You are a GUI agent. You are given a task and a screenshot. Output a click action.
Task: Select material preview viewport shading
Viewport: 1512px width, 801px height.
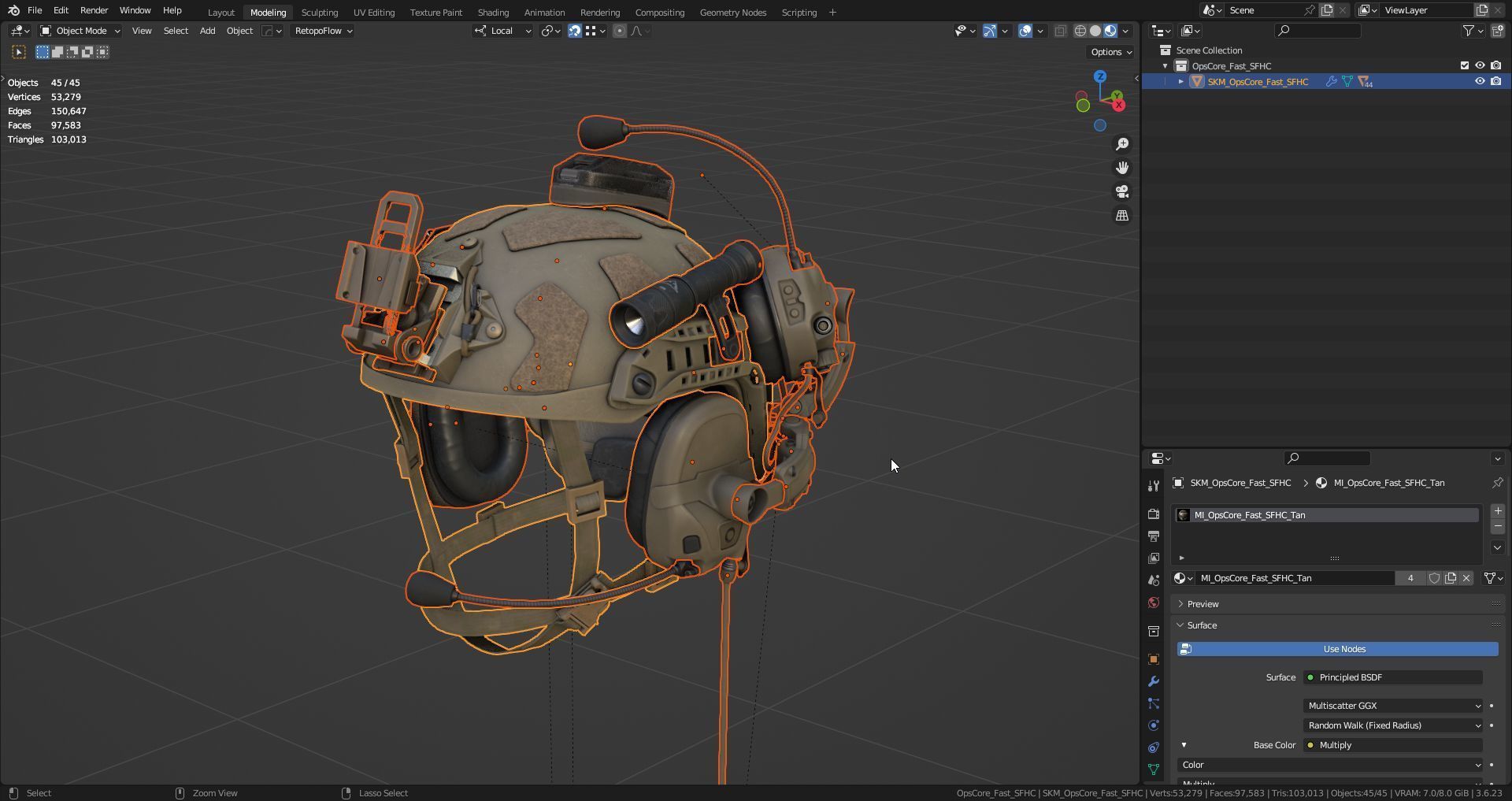point(1110,31)
